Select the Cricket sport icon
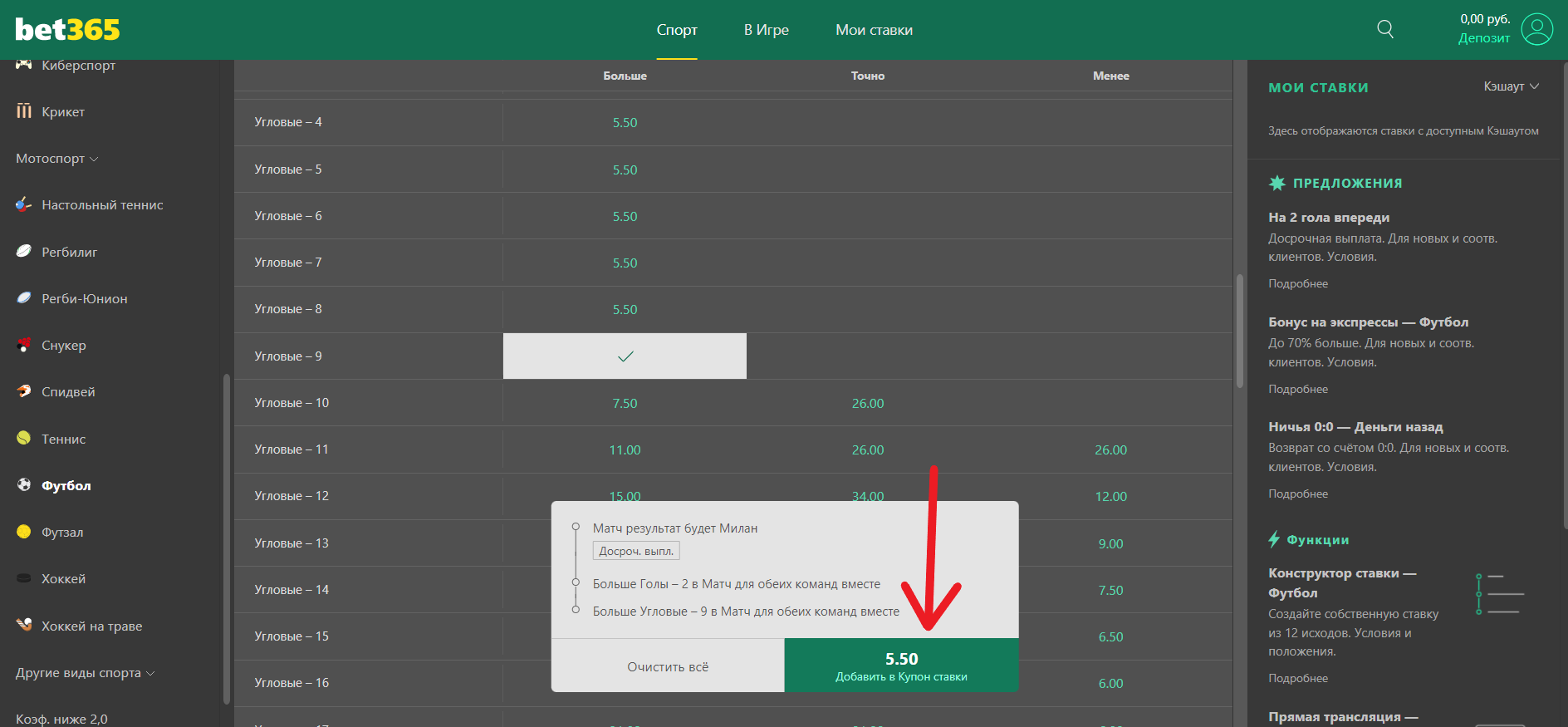This screenshot has height=727, width=1568. coord(24,111)
